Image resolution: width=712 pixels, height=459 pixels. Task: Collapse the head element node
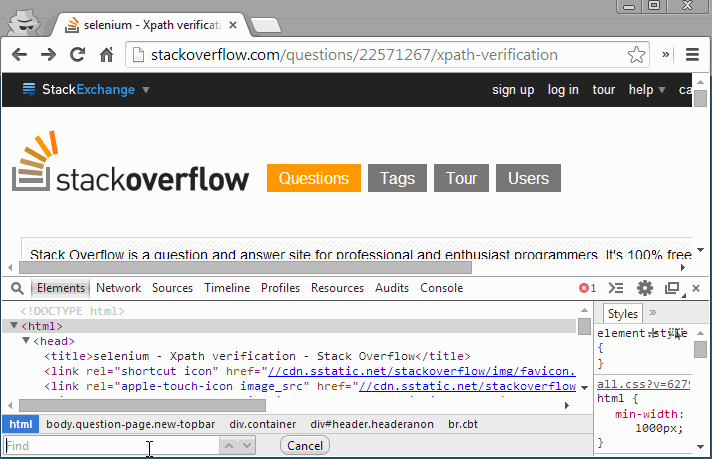[x=26, y=341]
